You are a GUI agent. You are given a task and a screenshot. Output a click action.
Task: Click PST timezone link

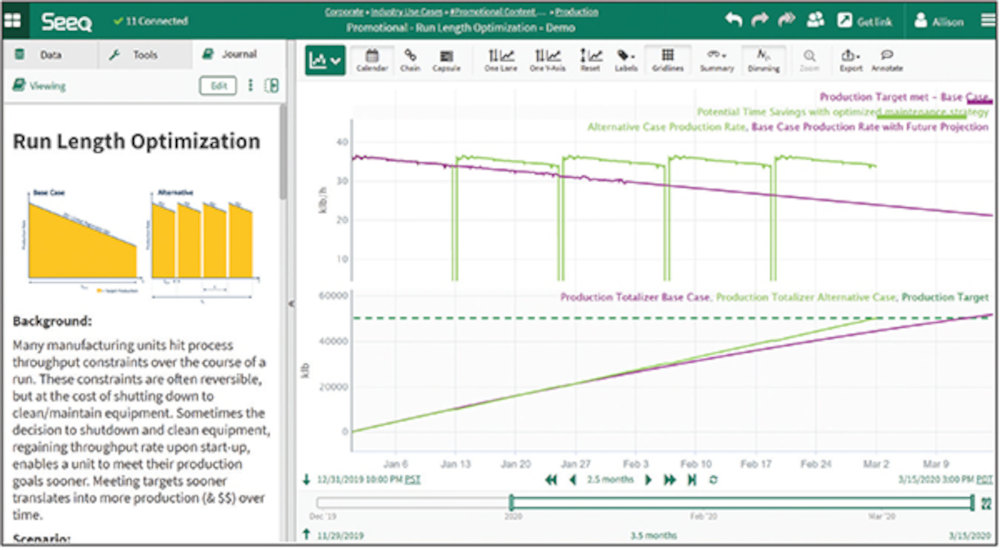[413, 480]
